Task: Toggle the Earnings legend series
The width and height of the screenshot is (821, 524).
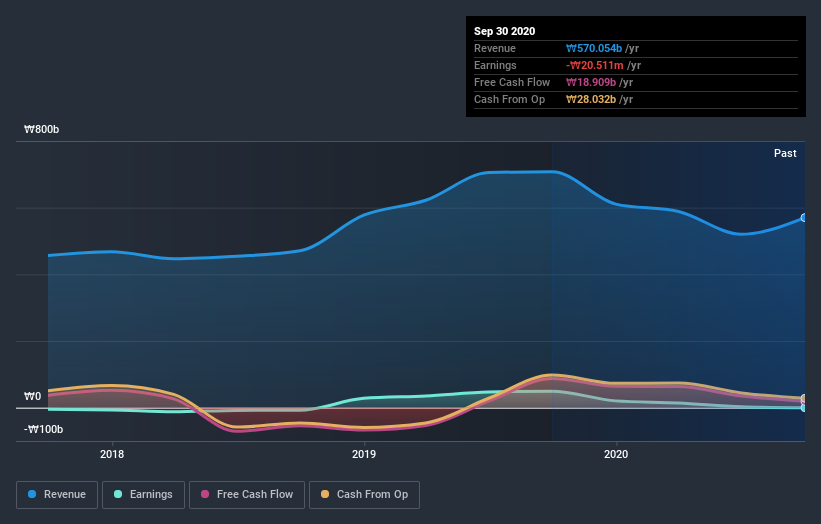Action: click(143, 495)
